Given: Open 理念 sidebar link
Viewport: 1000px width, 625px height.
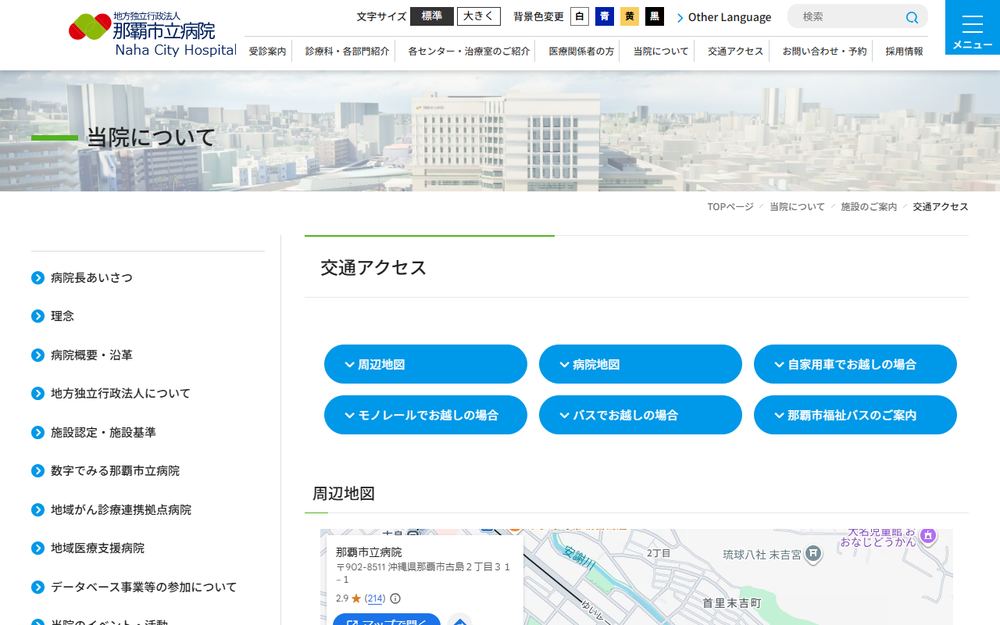Looking at the screenshot, I should point(62,316).
